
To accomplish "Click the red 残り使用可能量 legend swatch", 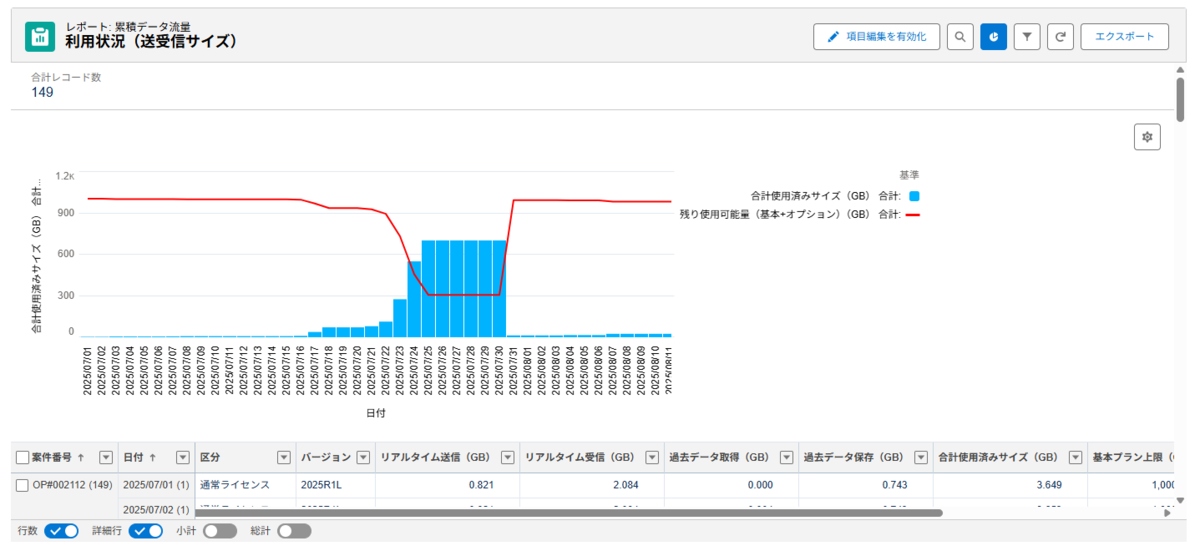I will [914, 214].
